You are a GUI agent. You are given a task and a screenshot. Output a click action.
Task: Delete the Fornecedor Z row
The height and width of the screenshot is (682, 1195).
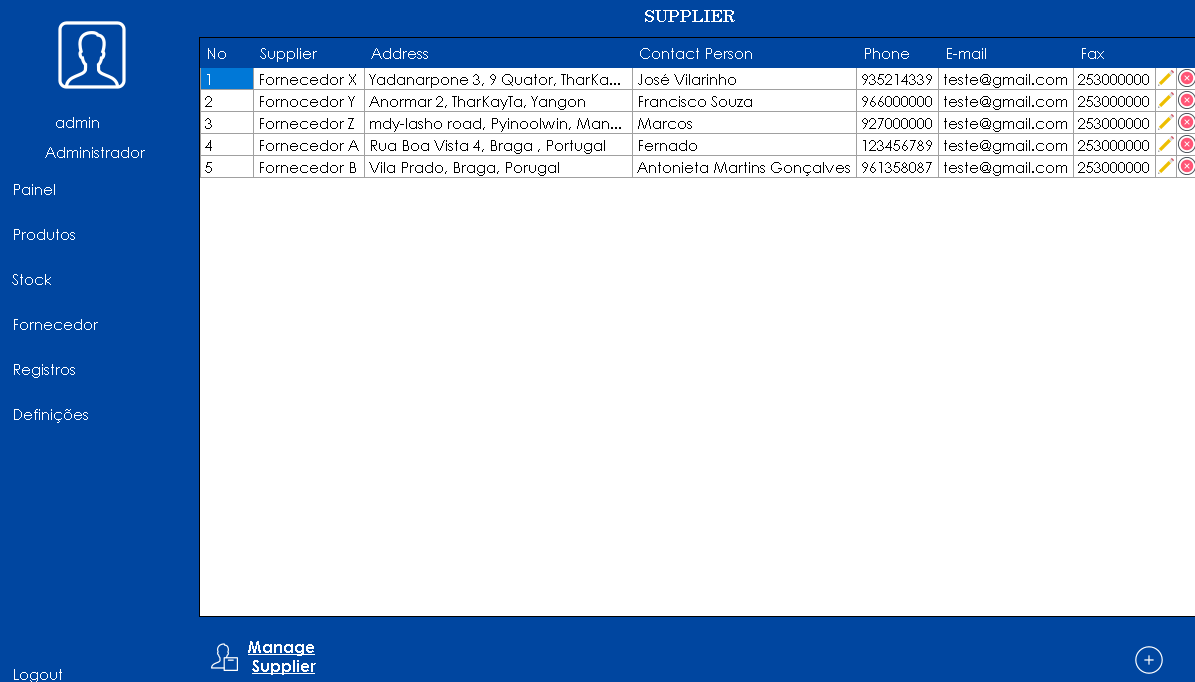tap(1186, 122)
